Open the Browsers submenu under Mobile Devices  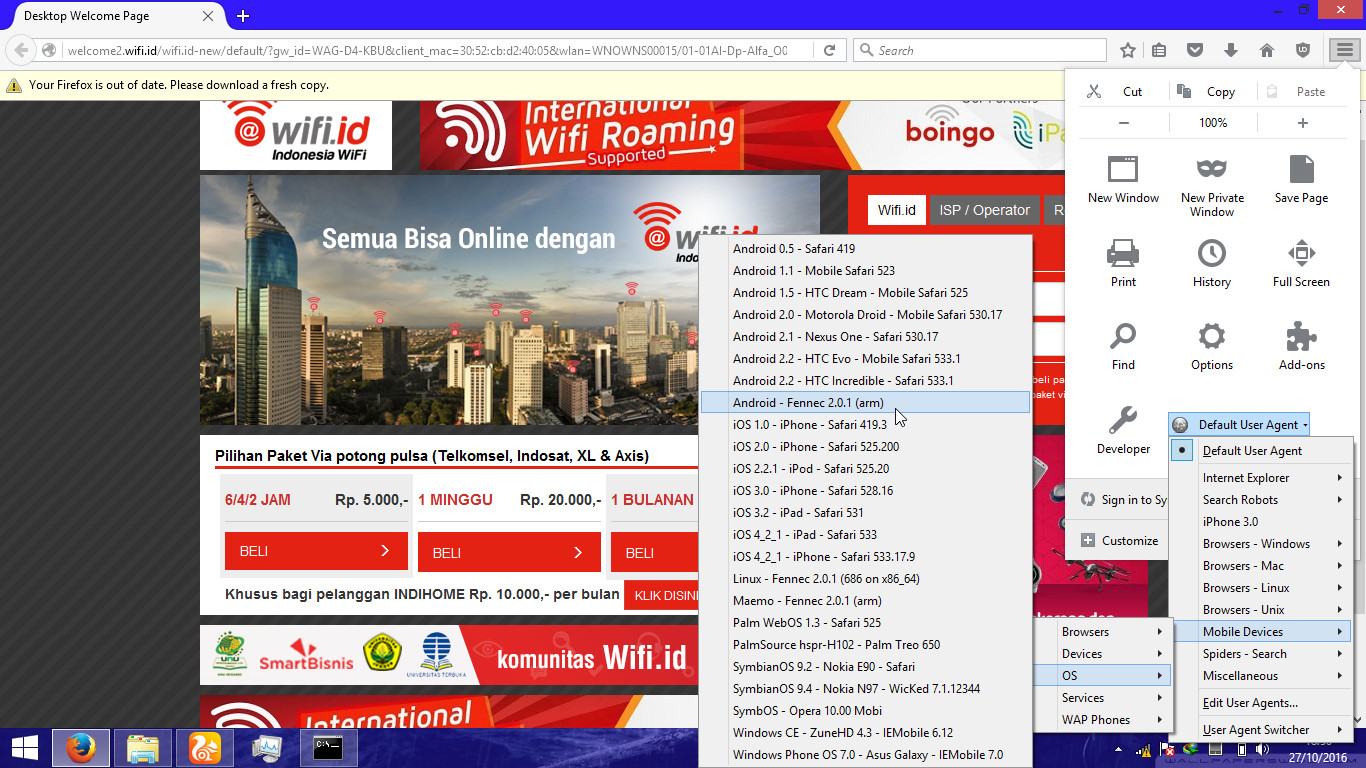1100,632
